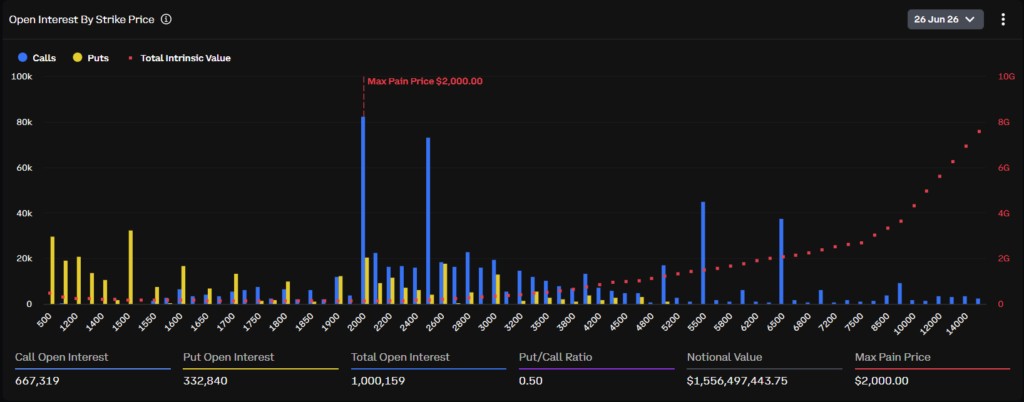Click the 6500 strike call bar
Viewport: 1024px width, 402px height.
click(781, 262)
